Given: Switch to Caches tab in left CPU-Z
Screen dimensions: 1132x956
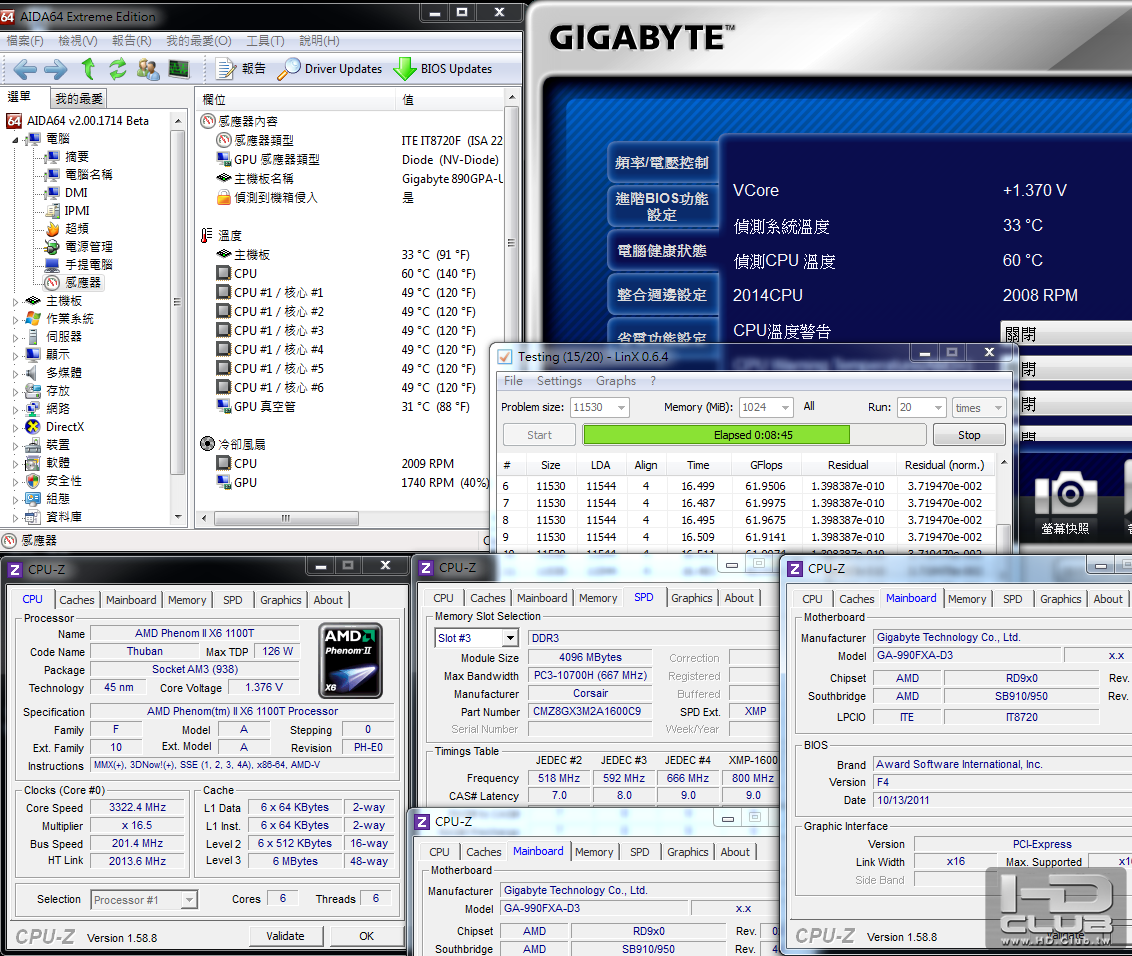Looking at the screenshot, I should 77,600.
